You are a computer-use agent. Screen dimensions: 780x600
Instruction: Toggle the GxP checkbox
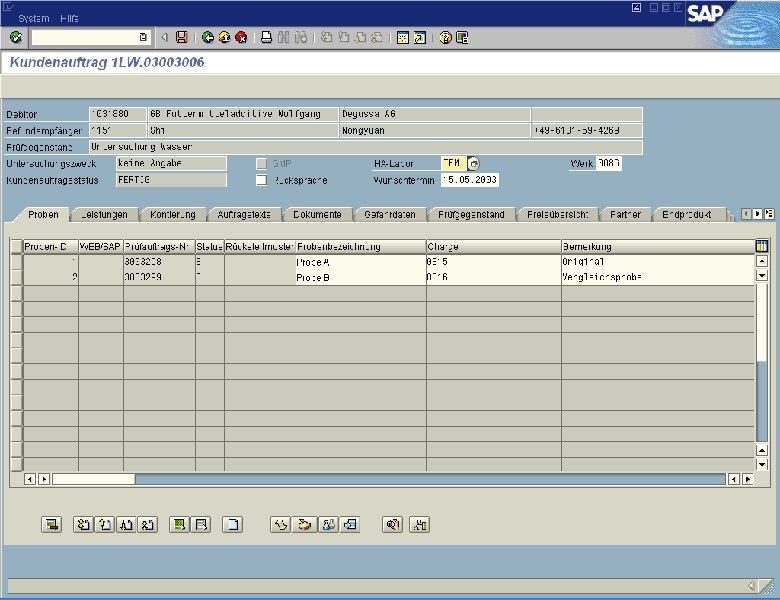pos(261,163)
